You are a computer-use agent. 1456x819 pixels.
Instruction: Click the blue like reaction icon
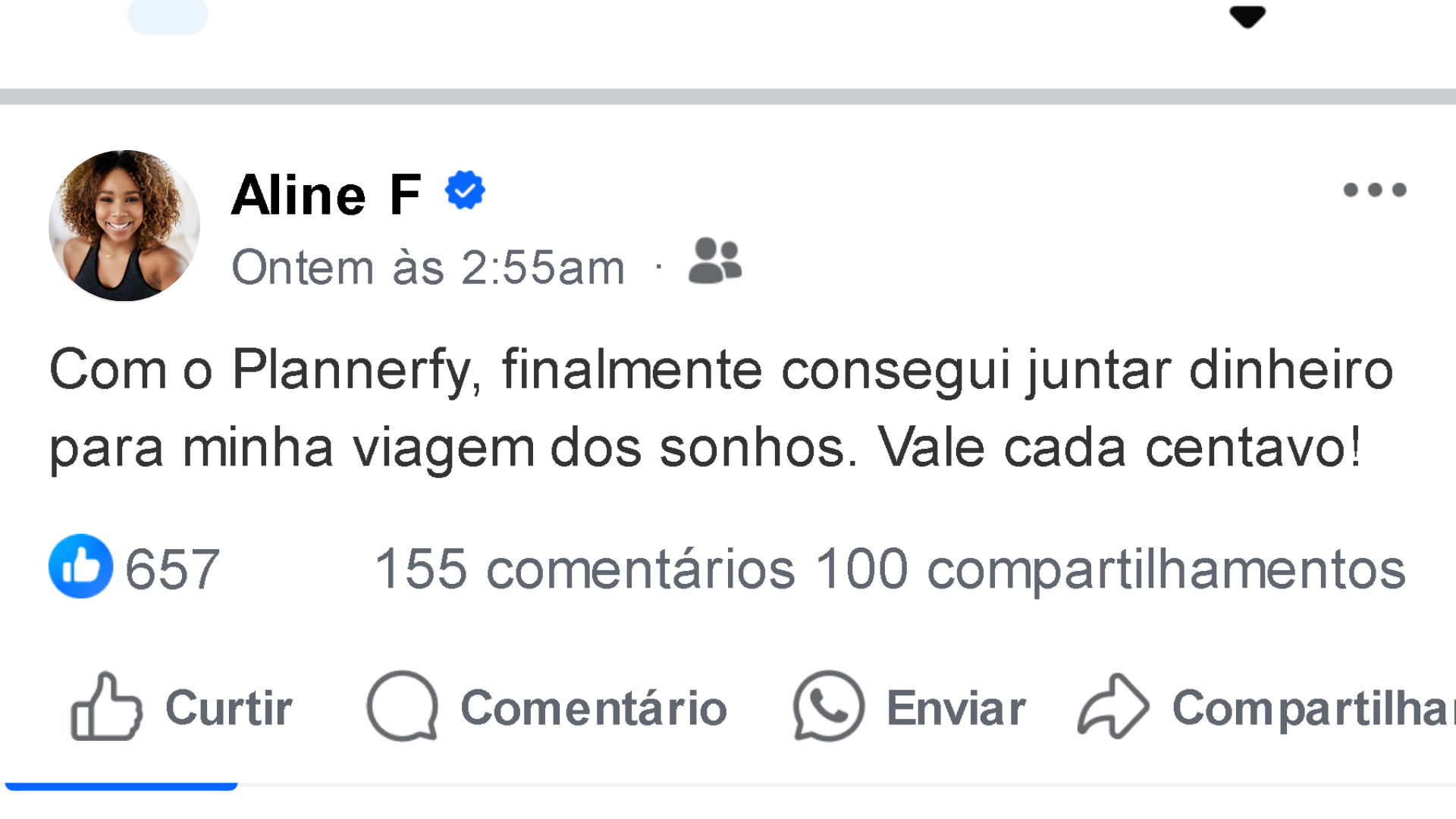coord(80,566)
